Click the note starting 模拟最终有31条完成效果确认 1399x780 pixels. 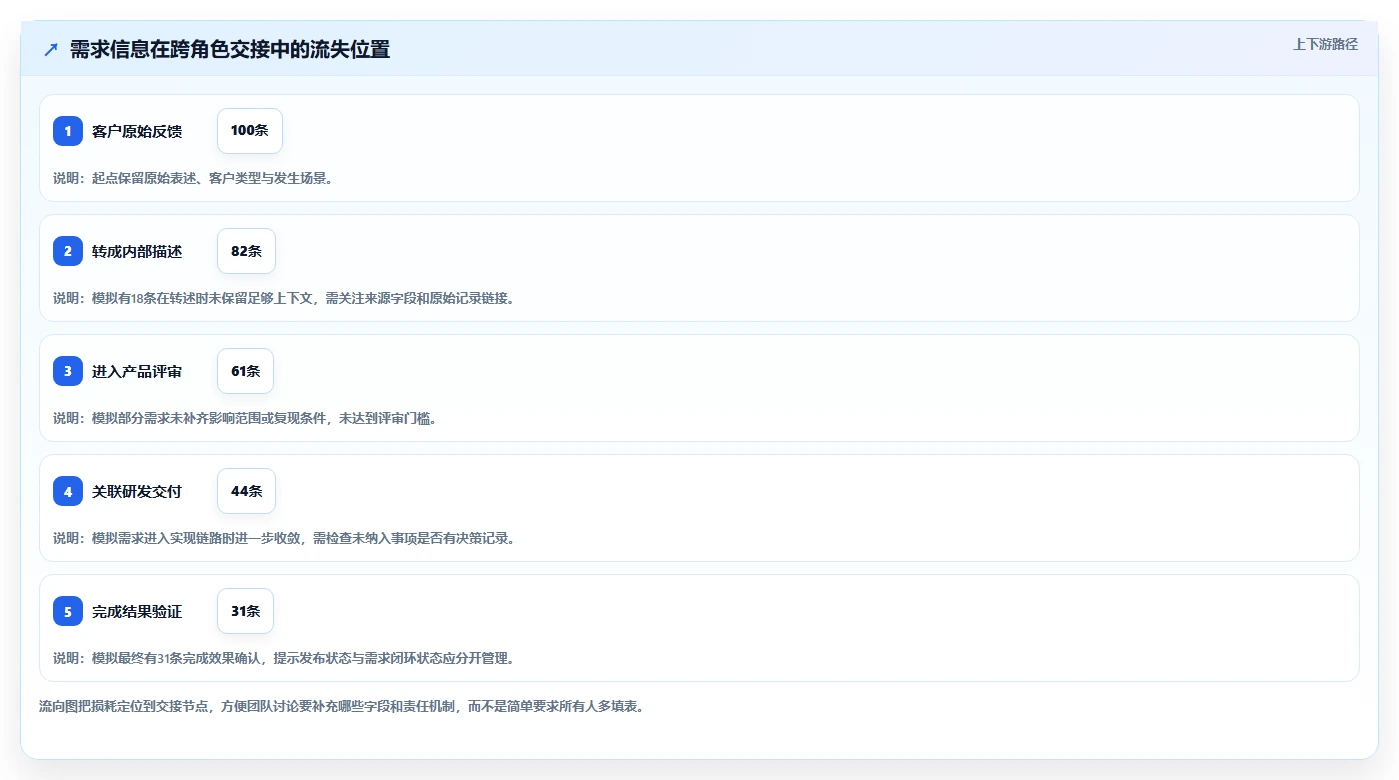[284, 658]
